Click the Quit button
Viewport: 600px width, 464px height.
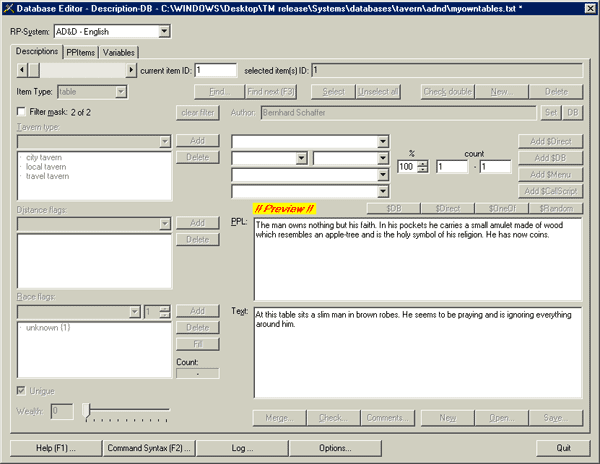[x=562, y=446]
